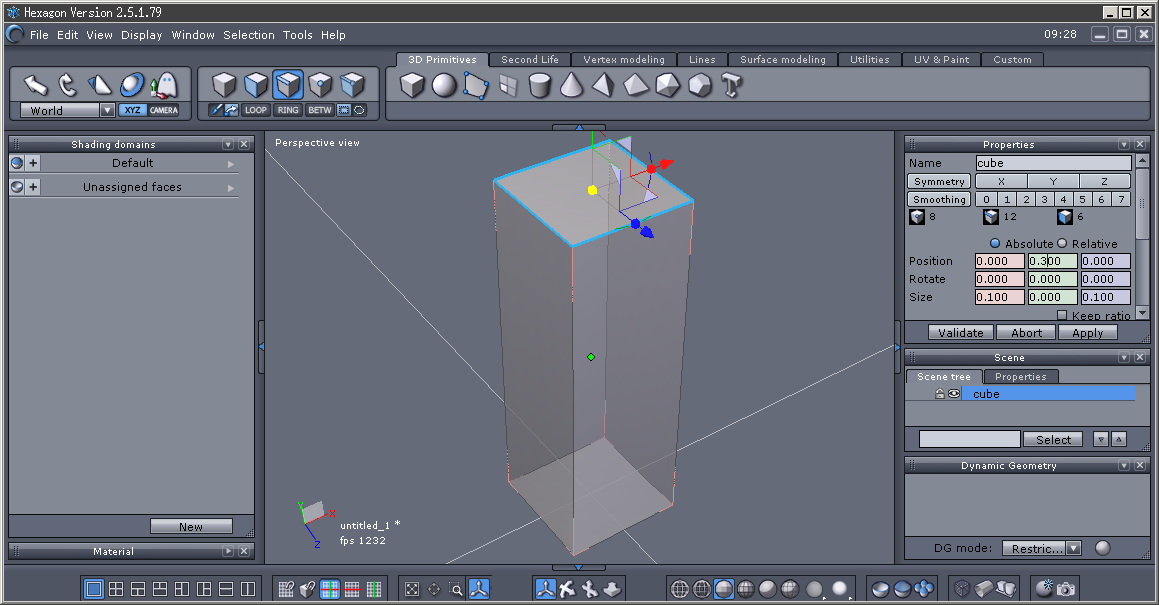Image resolution: width=1159 pixels, height=605 pixels.
Task: Select four views layout icon
Action: [x=116, y=589]
